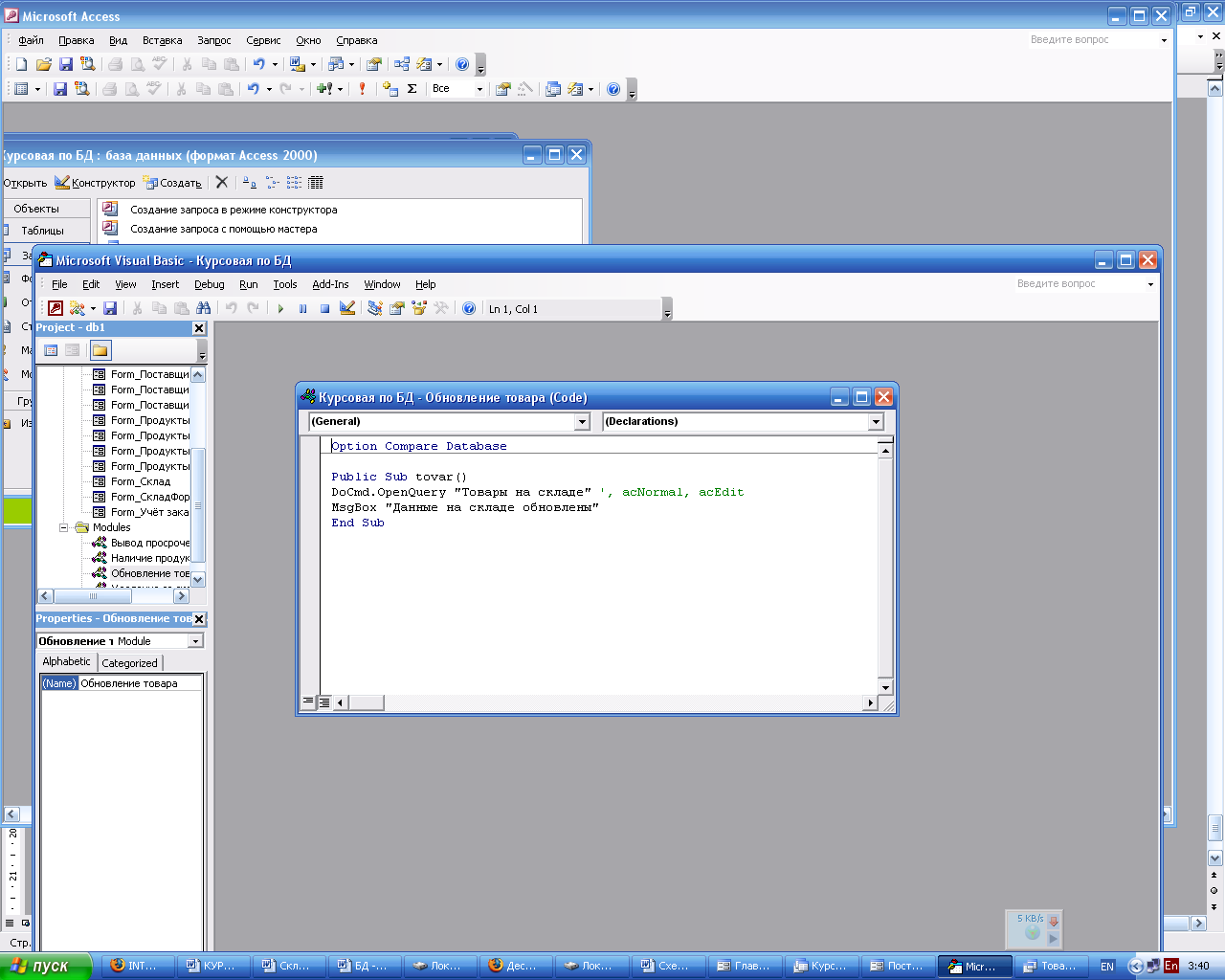Open the Tools menu in Visual Basic
Image resolution: width=1225 pixels, height=980 pixels.
coord(285,284)
